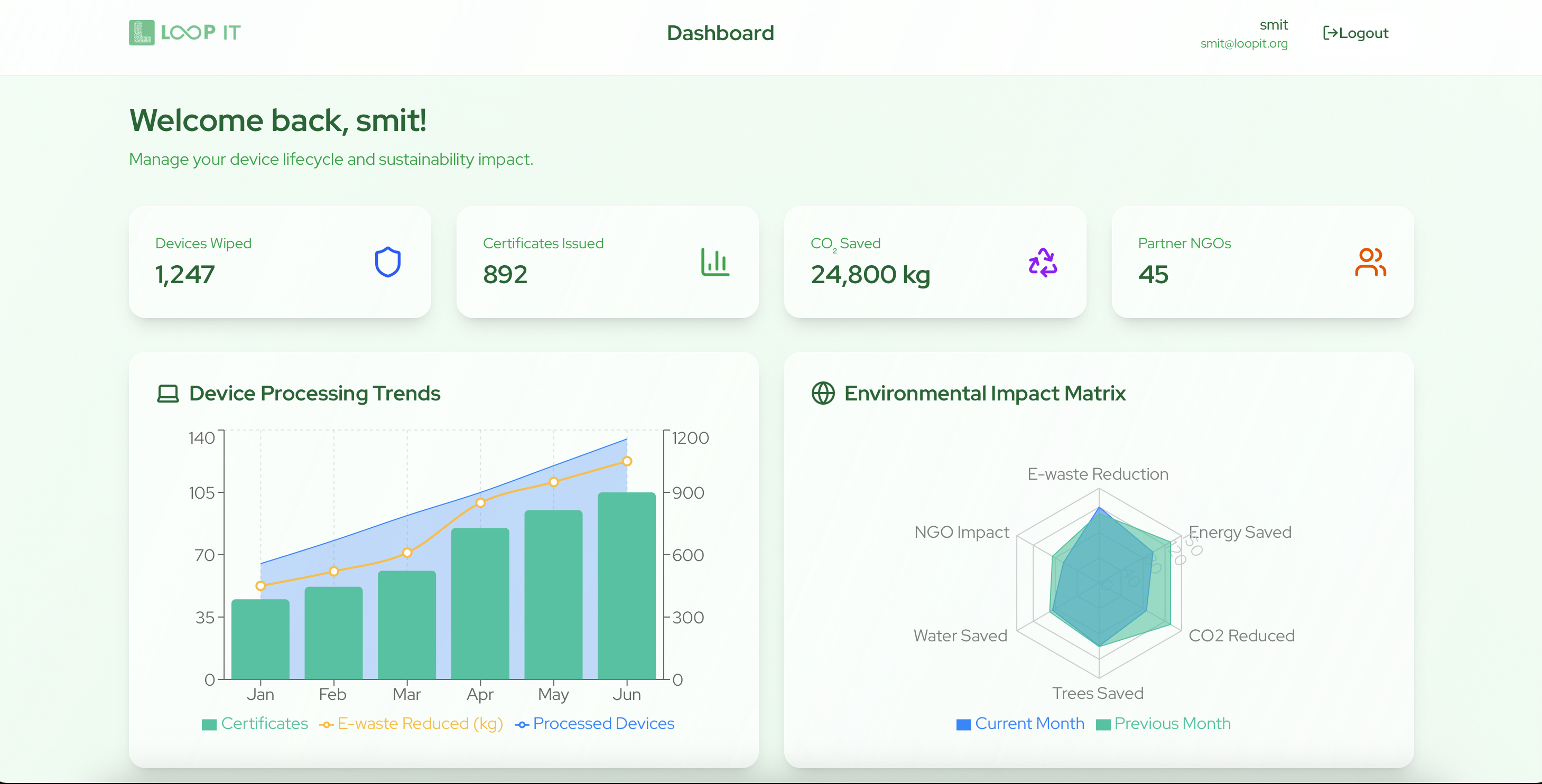Viewport: 1542px width, 784px height.
Task: Click the laptop icon beside Device Processing Trends
Action: point(168,394)
